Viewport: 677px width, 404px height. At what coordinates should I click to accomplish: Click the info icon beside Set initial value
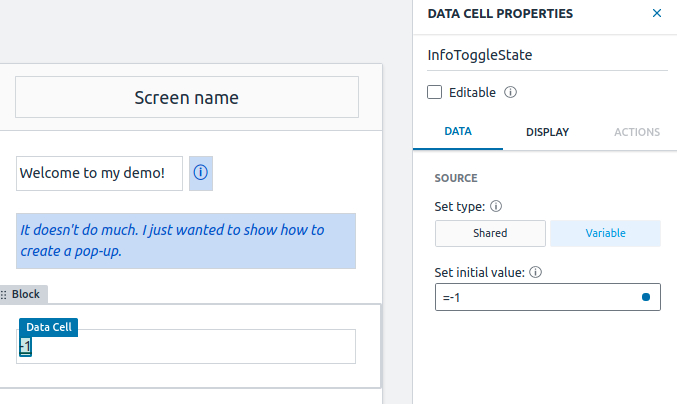pyautogui.click(x=535, y=272)
